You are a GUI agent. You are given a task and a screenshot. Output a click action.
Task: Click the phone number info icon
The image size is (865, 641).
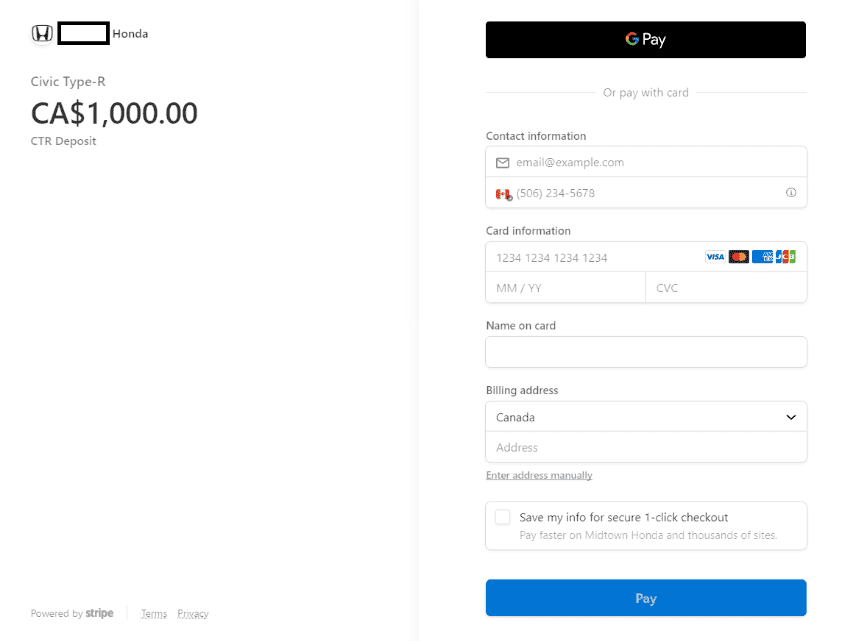pos(791,193)
